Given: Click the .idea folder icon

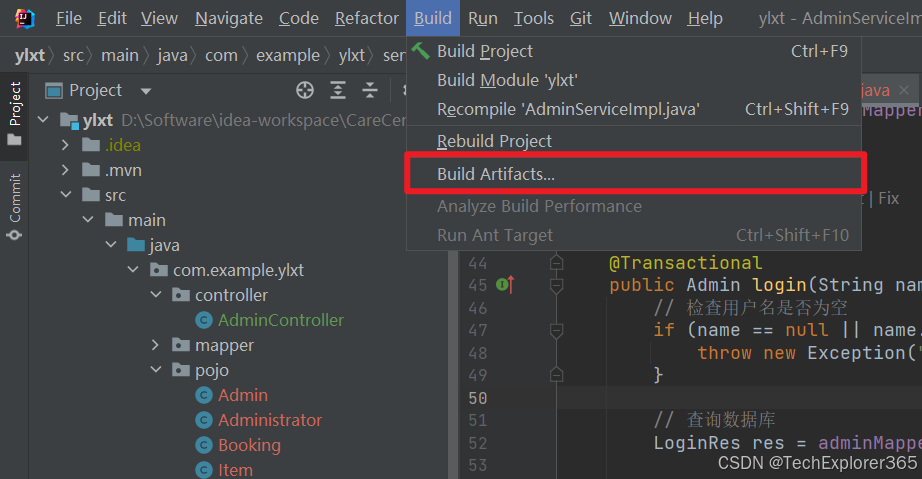Looking at the screenshot, I should coord(91,145).
